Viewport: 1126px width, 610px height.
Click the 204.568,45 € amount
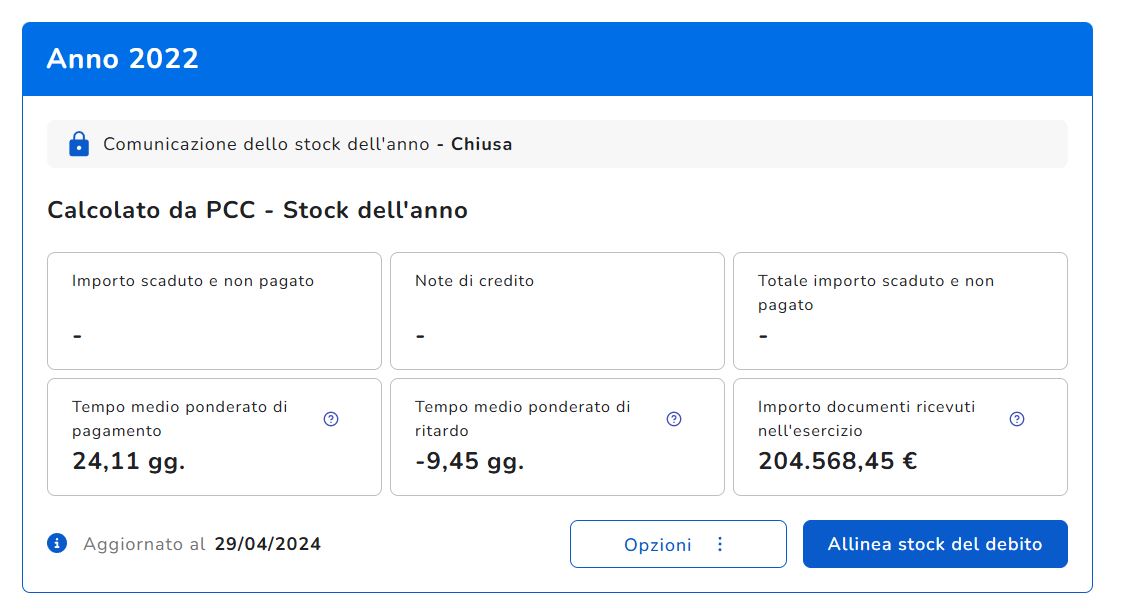pyautogui.click(x=837, y=461)
